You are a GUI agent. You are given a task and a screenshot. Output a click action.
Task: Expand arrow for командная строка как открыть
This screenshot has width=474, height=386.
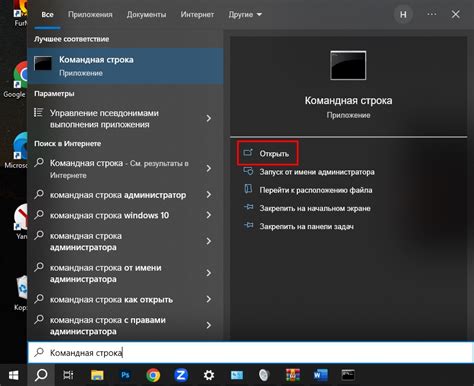tap(209, 299)
